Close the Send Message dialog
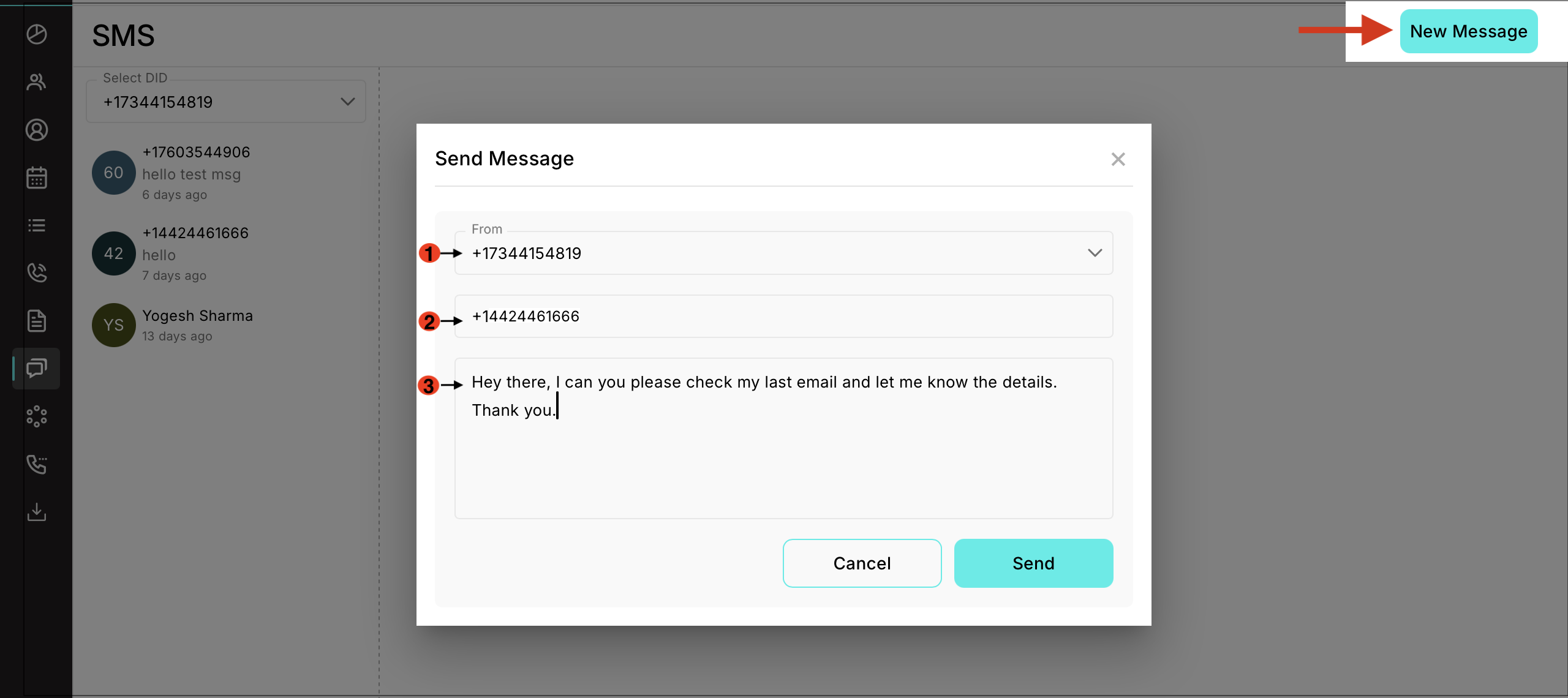The image size is (1568, 698). [1118, 159]
